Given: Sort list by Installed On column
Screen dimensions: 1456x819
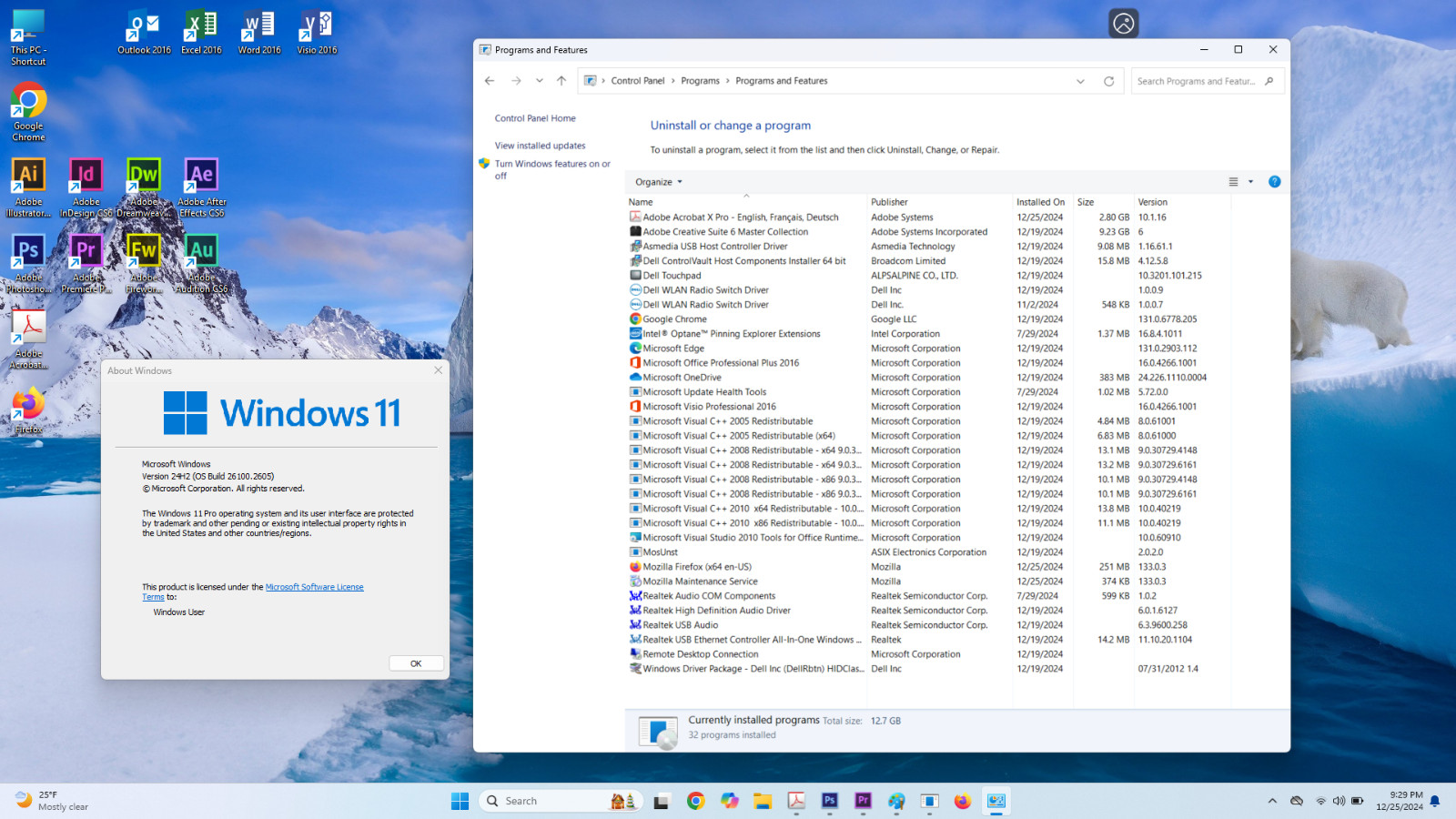Looking at the screenshot, I should click(x=1043, y=202).
